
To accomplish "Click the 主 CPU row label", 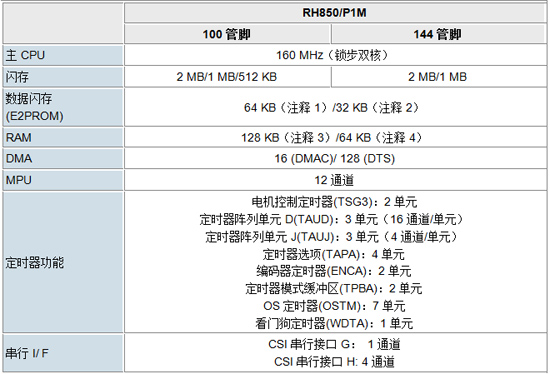I will click(63, 55).
